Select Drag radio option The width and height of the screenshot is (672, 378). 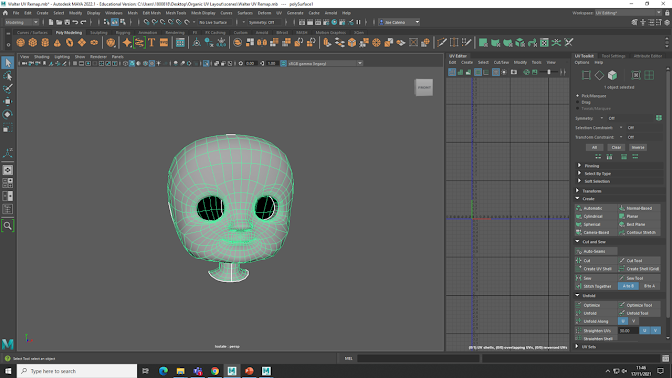(x=578, y=102)
